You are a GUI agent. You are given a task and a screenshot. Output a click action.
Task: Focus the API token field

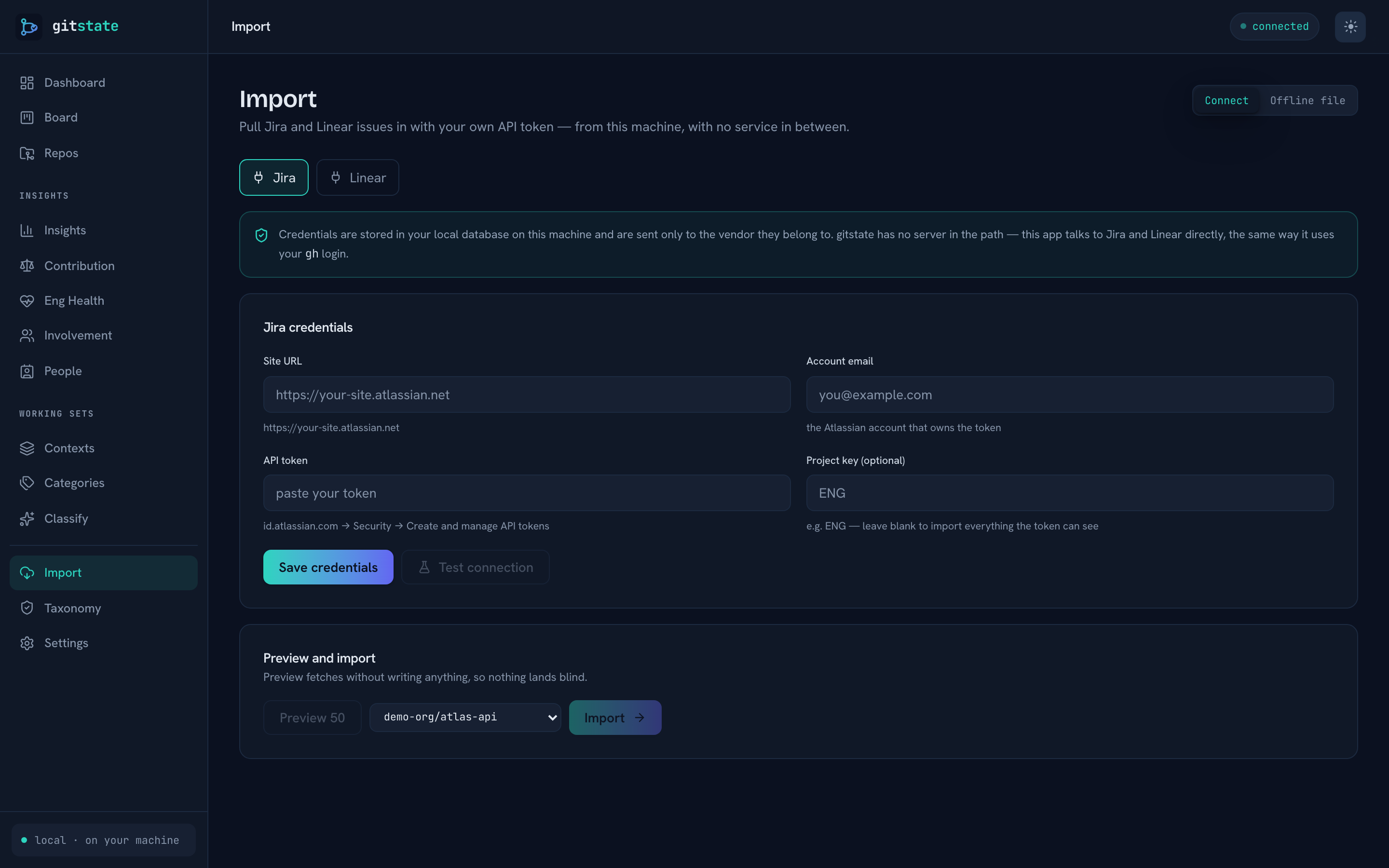point(527,492)
